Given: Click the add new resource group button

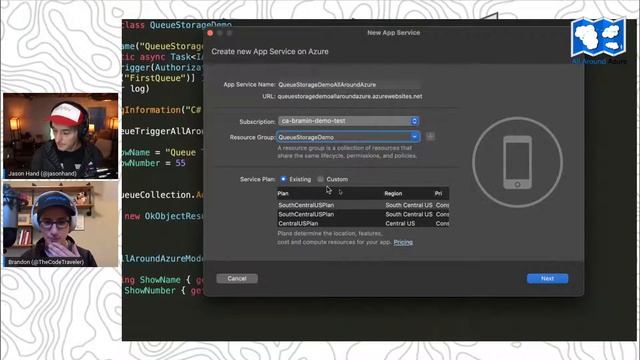Looking at the screenshot, I should [430, 137].
